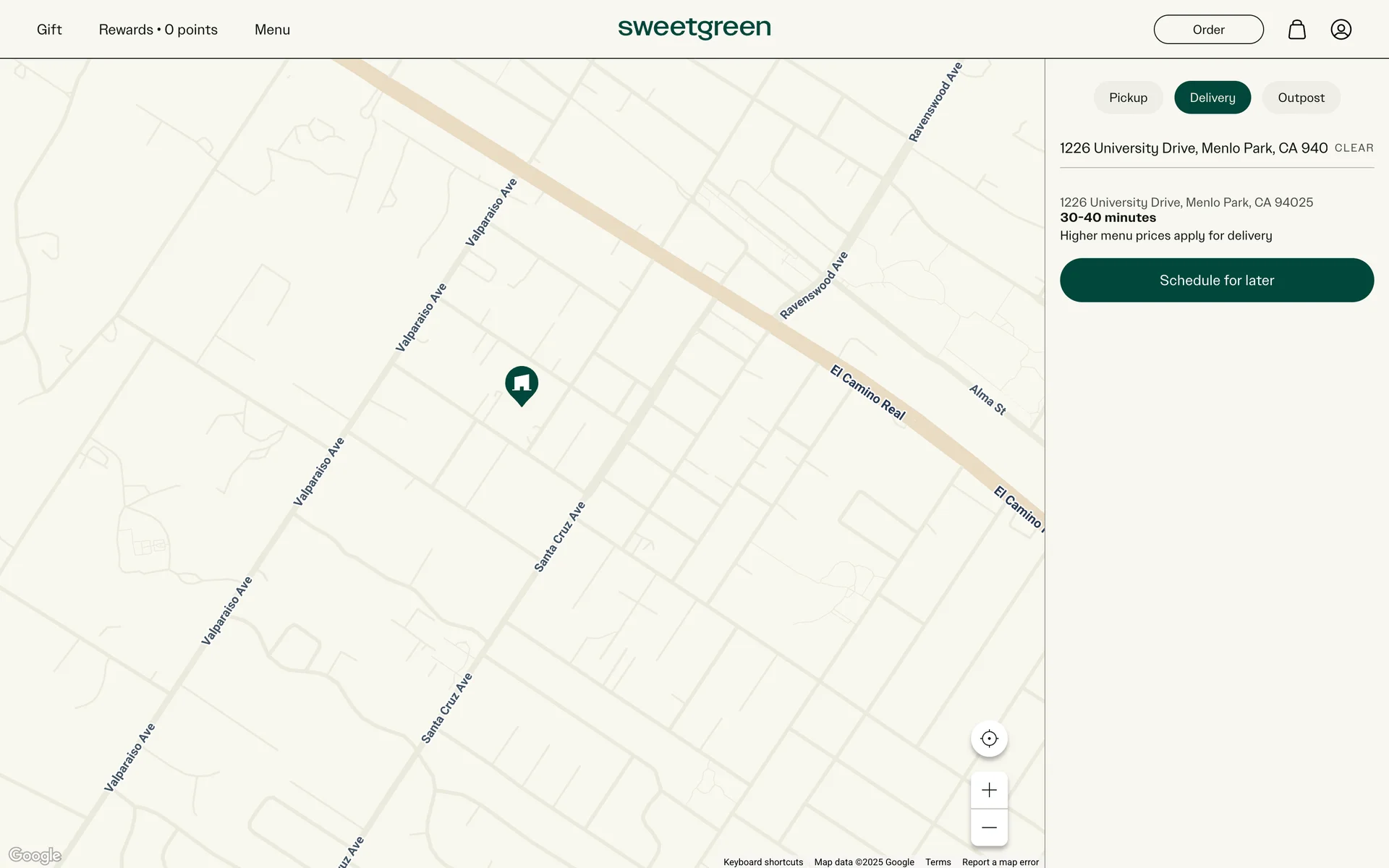This screenshot has width=1389, height=868.
Task: Switch to Outpost order mode
Action: tap(1301, 98)
